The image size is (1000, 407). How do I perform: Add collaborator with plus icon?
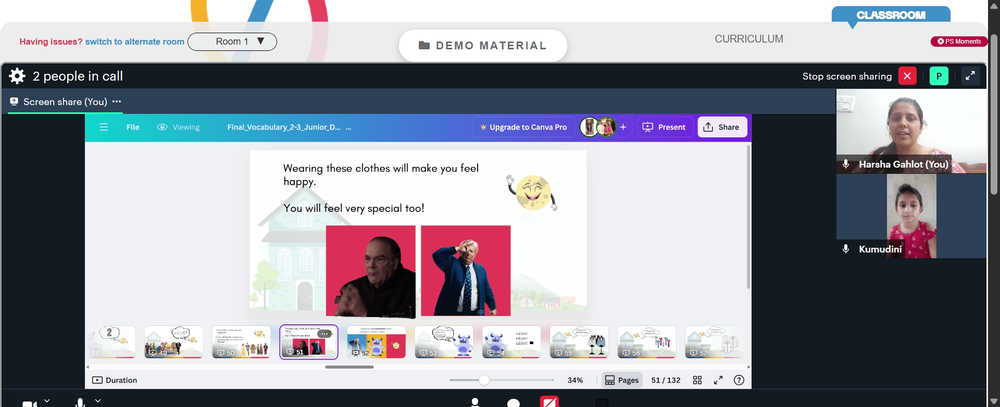point(623,127)
